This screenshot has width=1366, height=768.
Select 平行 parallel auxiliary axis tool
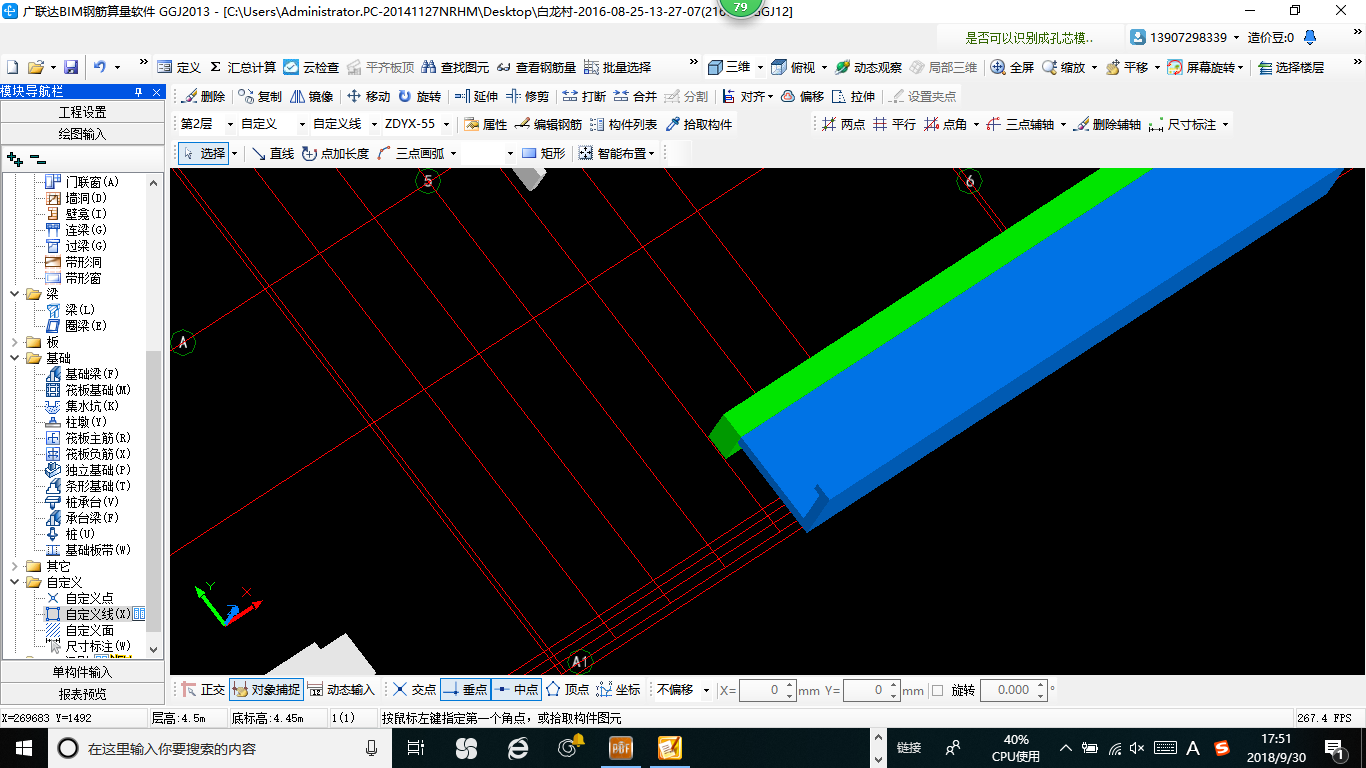point(894,124)
